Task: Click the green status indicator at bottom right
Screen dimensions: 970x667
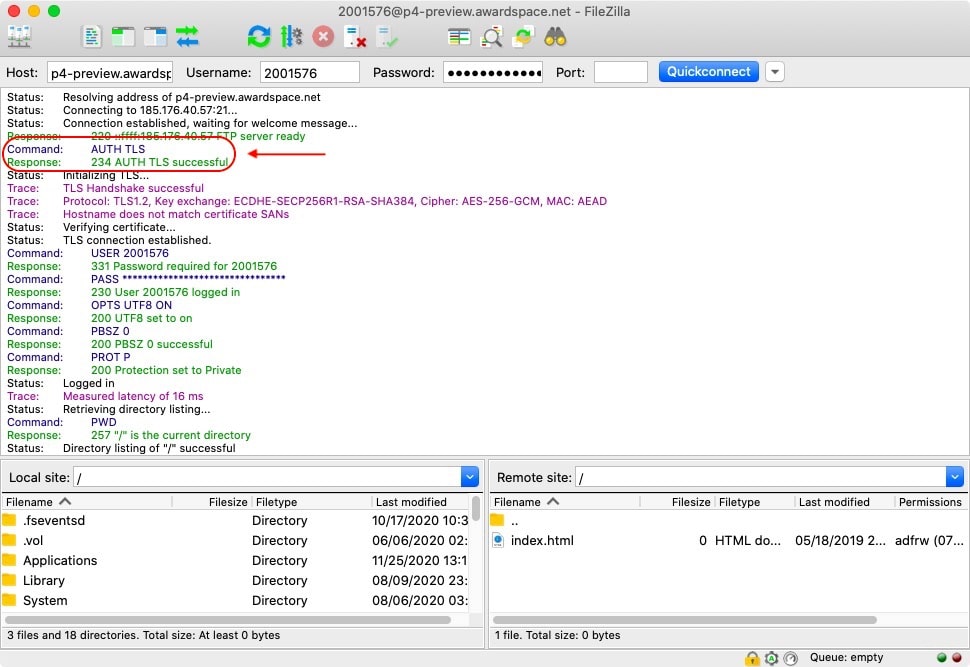Action: click(941, 658)
